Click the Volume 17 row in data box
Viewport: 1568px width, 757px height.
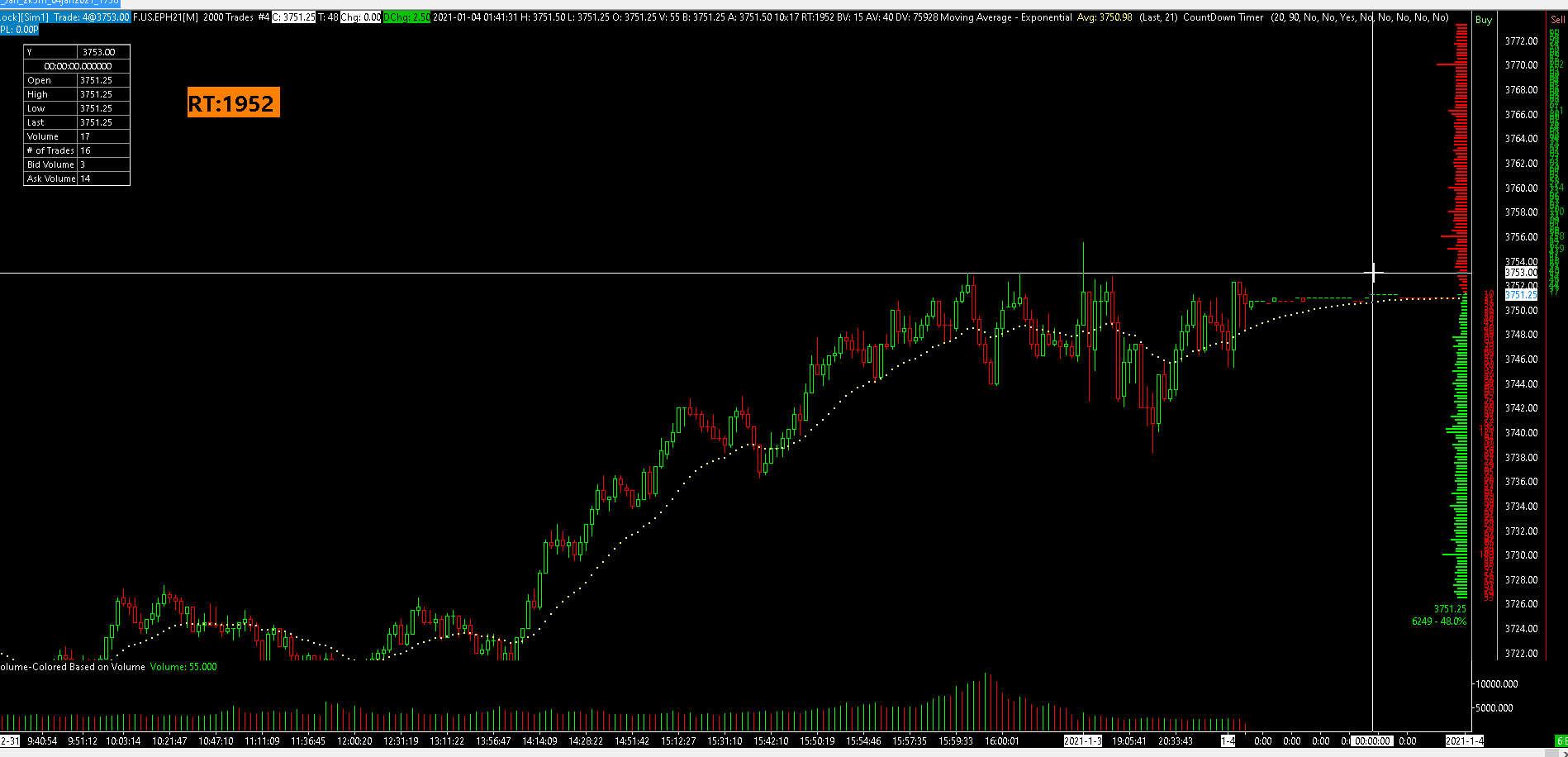click(x=77, y=136)
